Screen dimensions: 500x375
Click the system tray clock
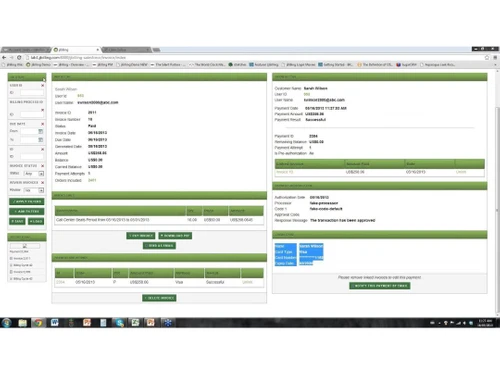[485, 323]
